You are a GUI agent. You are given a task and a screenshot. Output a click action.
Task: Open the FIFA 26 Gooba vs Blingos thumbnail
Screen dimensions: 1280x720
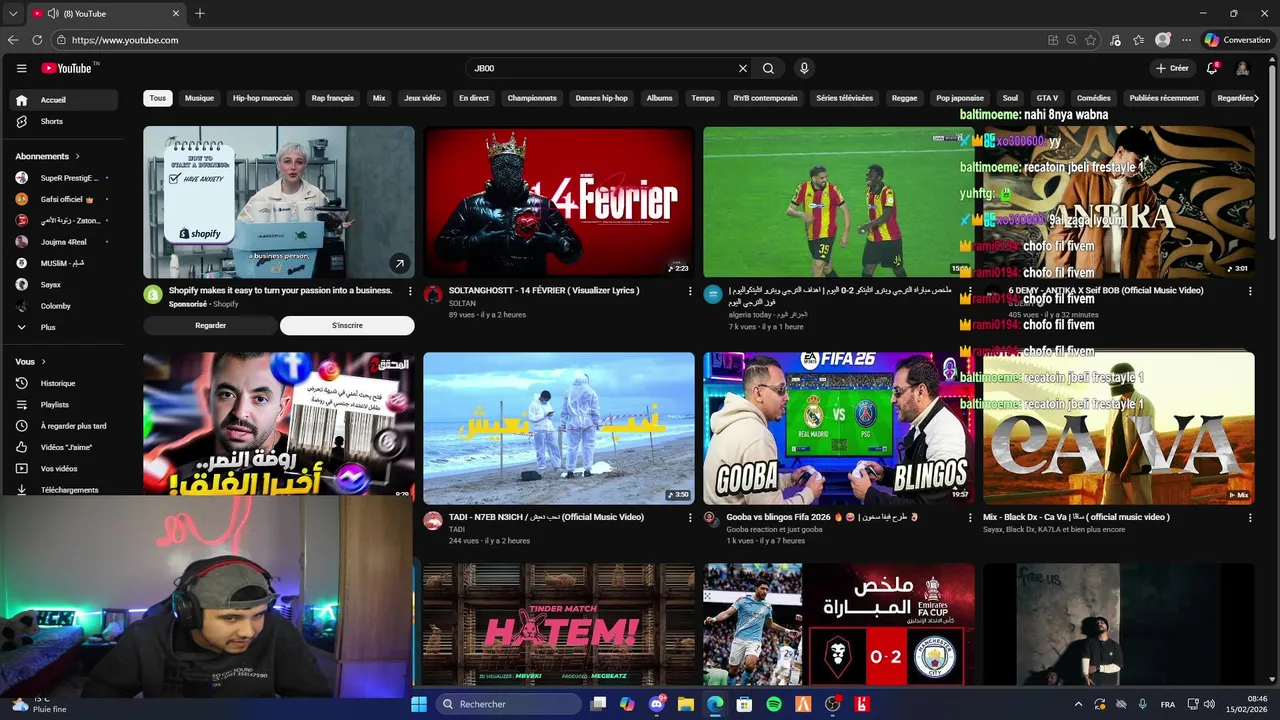tap(838, 428)
